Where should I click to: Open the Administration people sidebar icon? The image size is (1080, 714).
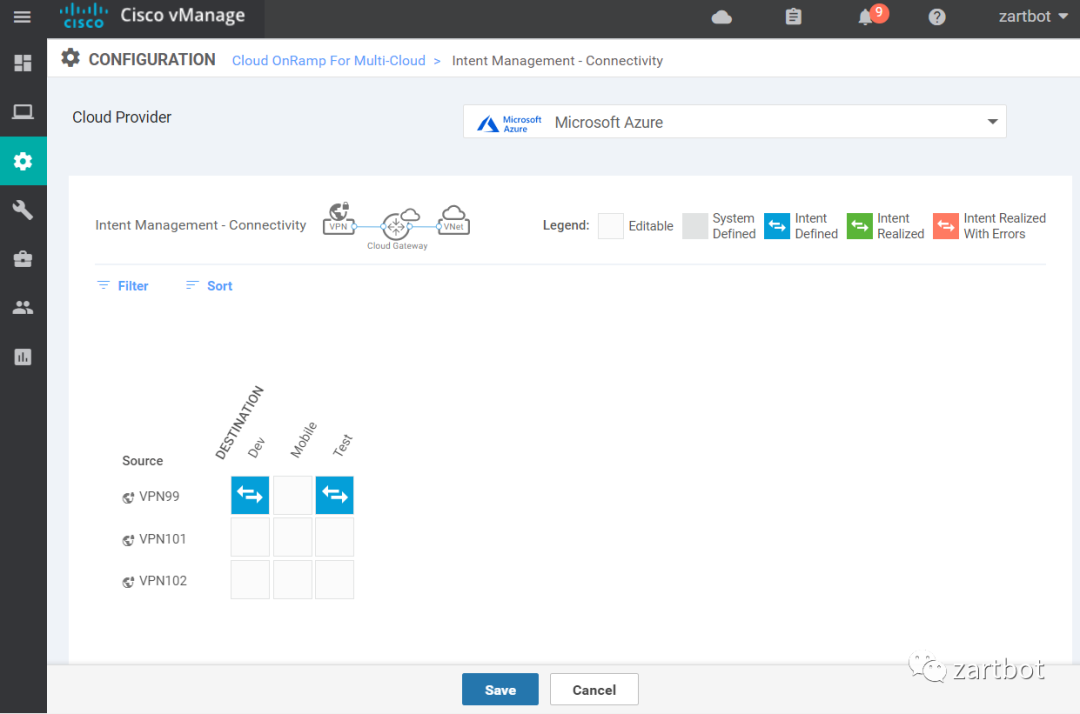tap(23, 308)
